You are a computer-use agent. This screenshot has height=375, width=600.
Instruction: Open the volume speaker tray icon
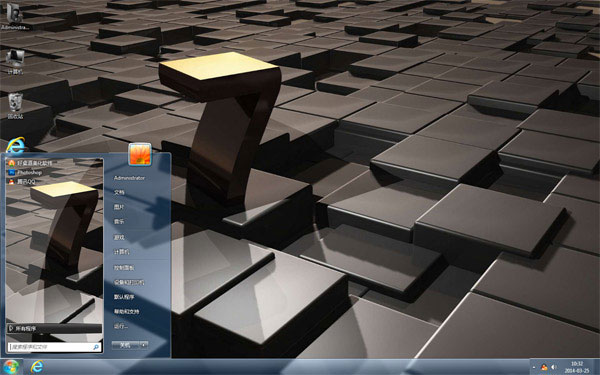553,367
